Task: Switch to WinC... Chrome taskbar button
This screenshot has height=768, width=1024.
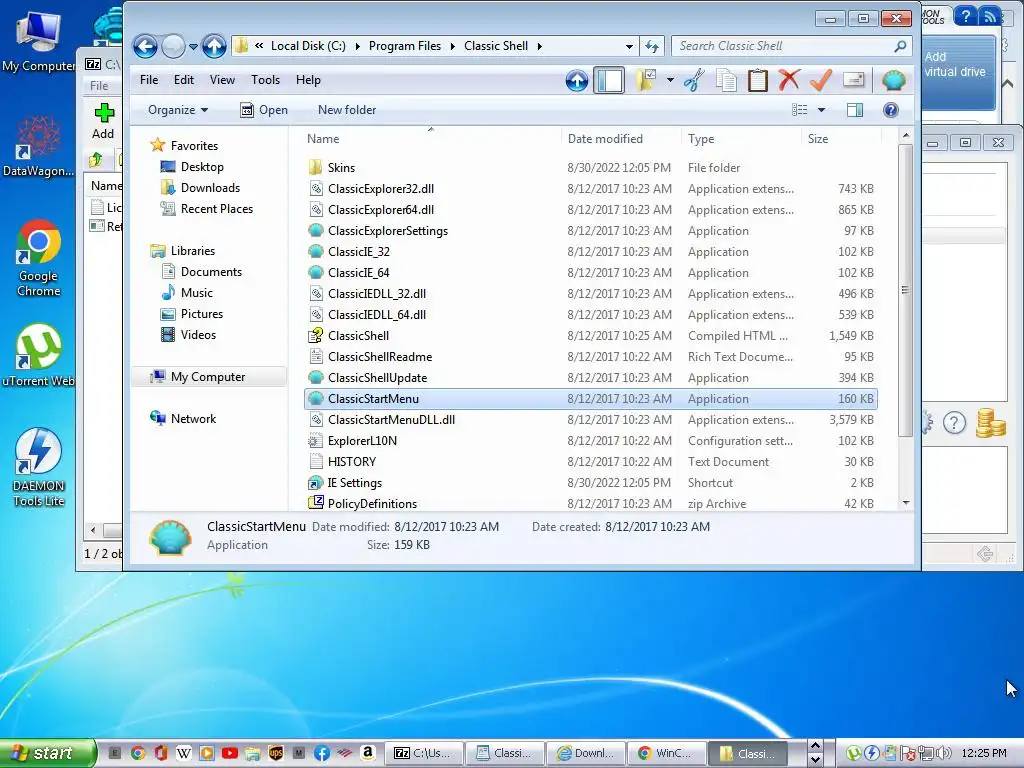Action: pyautogui.click(x=667, y=753)
